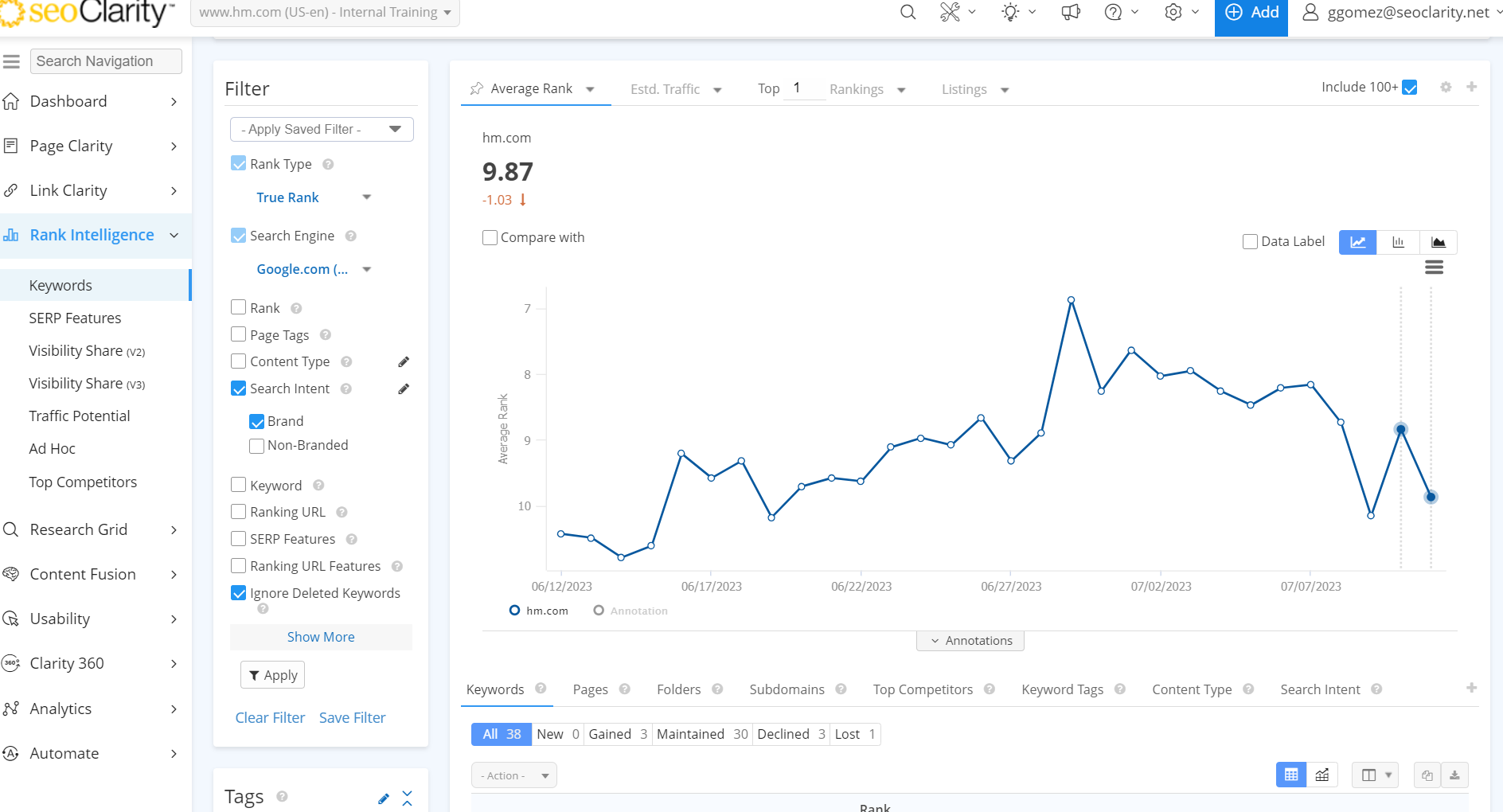Switch to the Top Competitors tab
1503x812 pixels.
pyautogui.click(x=923, y=689)
